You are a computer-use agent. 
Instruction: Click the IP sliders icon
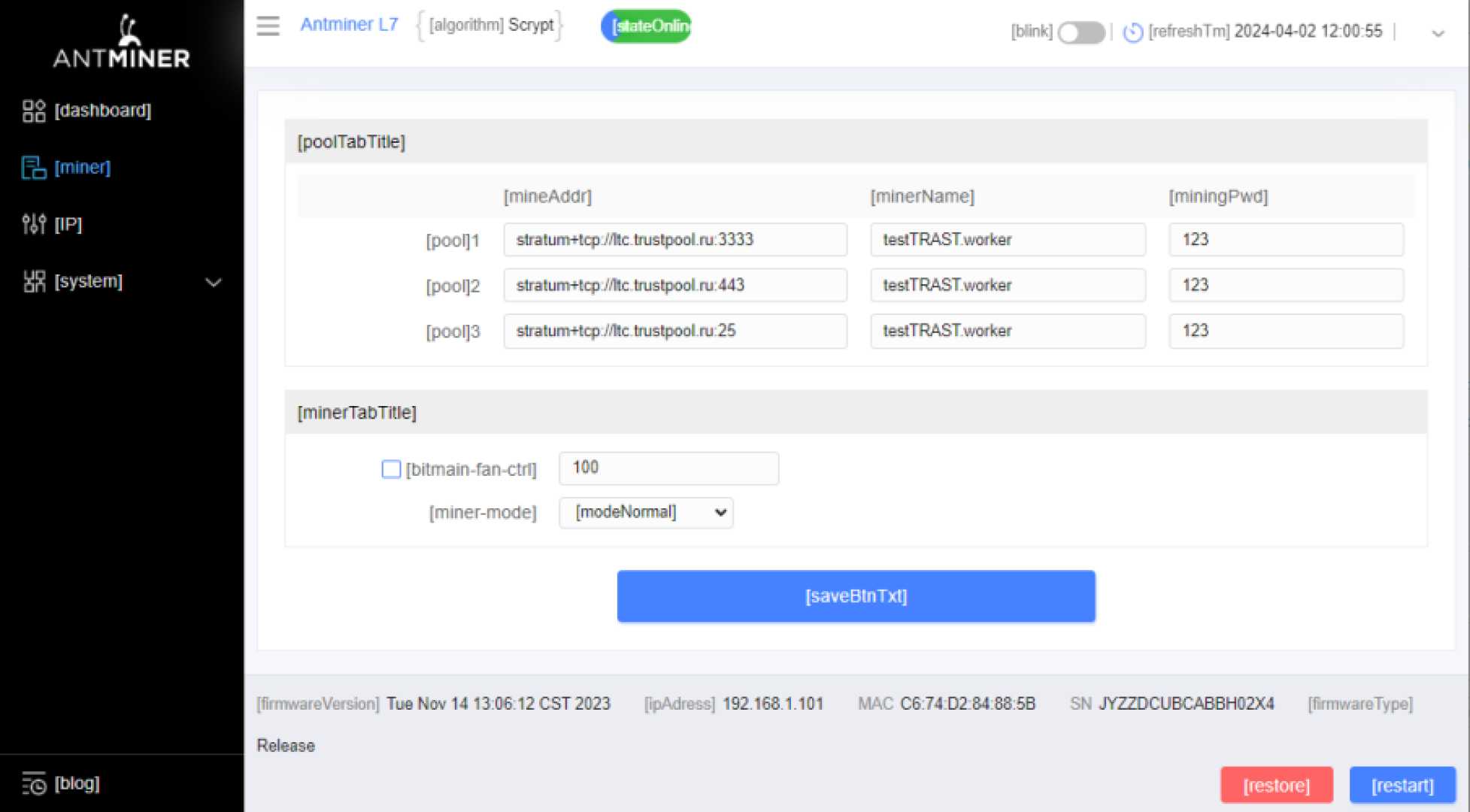(34, 224)
